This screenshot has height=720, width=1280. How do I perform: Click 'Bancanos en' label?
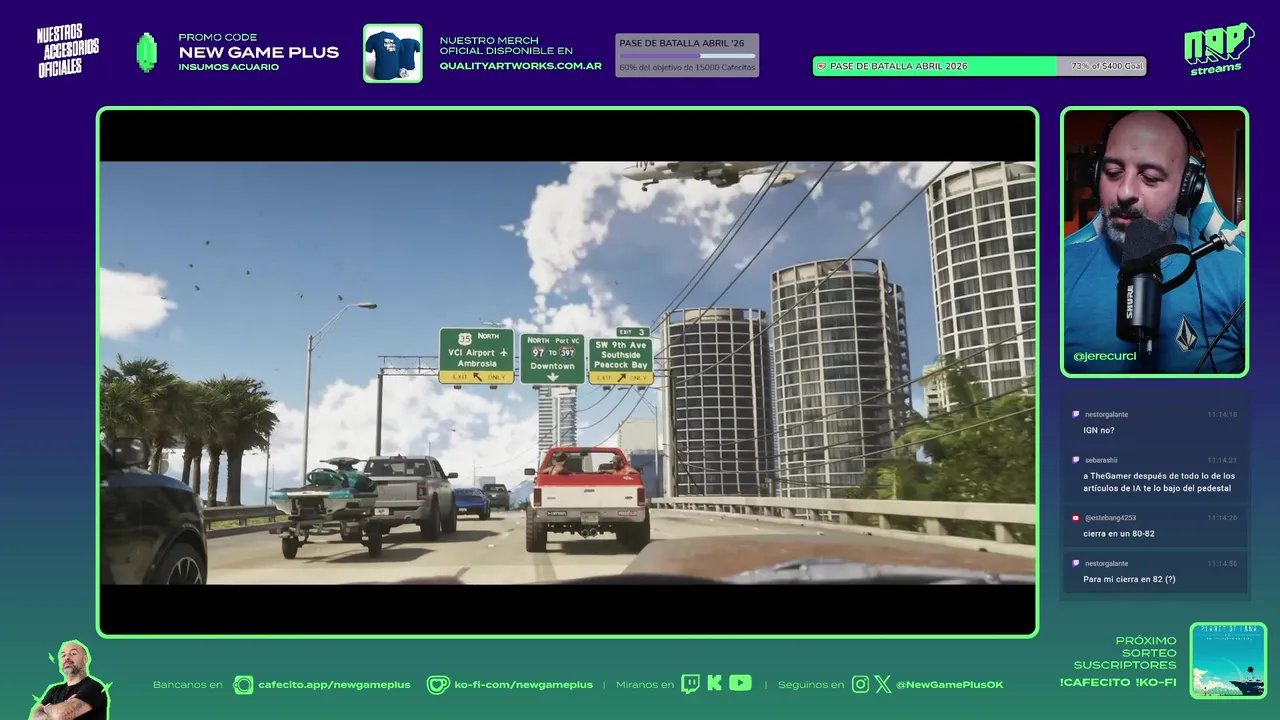(x=187, y=685)
